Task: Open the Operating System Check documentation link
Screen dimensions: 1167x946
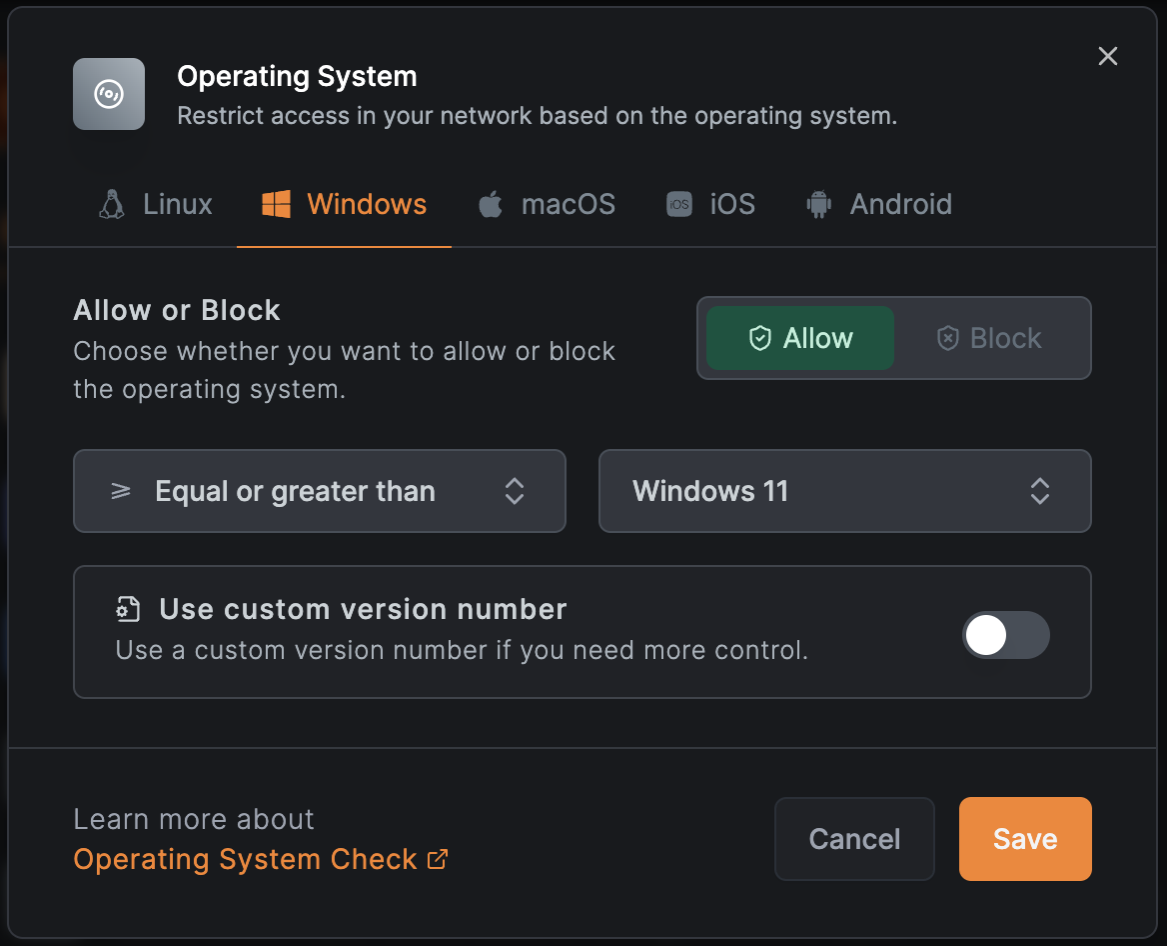Action: 244,859
